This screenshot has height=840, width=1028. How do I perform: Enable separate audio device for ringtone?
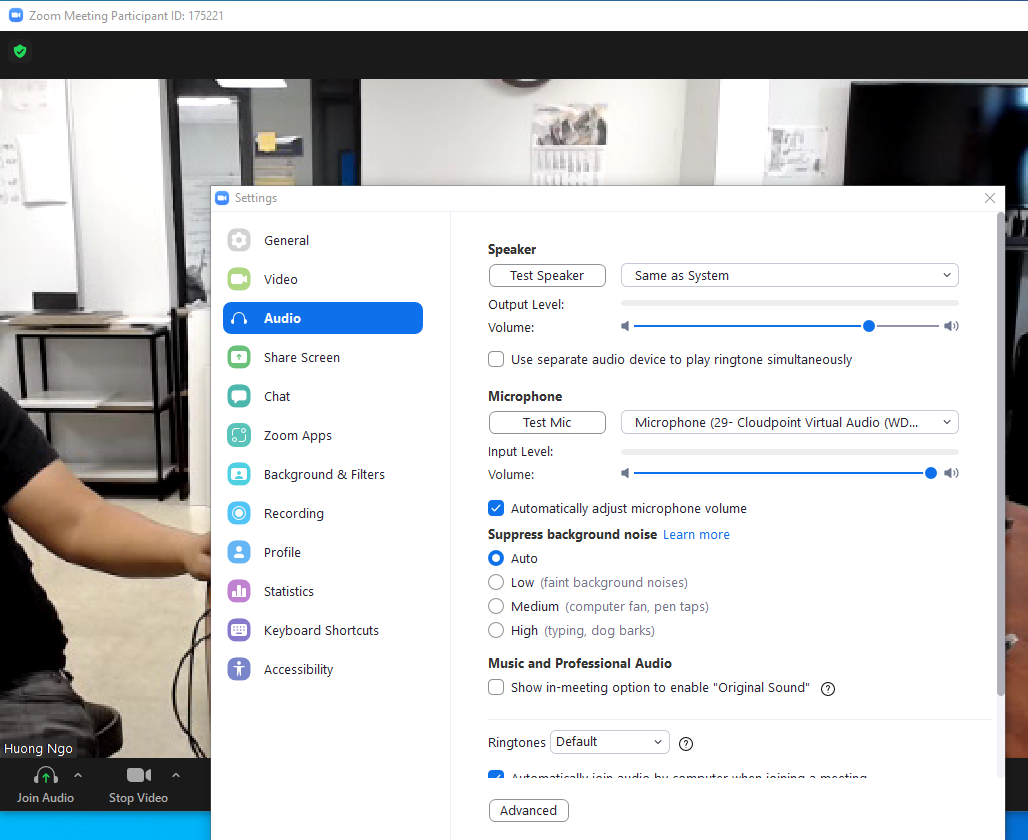pyautogui.click(x=496, y=359)
